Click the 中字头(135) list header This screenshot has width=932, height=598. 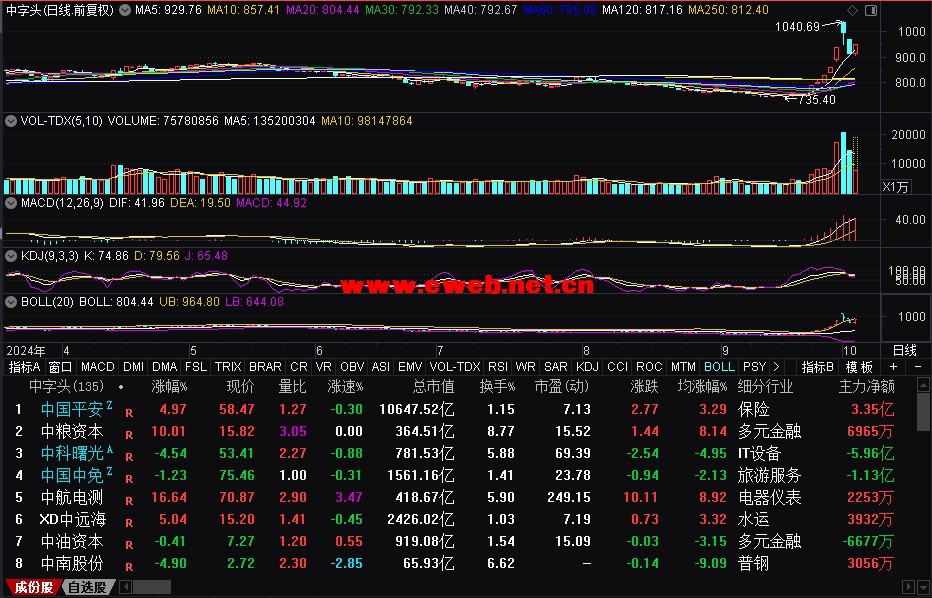tap(67, 387)
